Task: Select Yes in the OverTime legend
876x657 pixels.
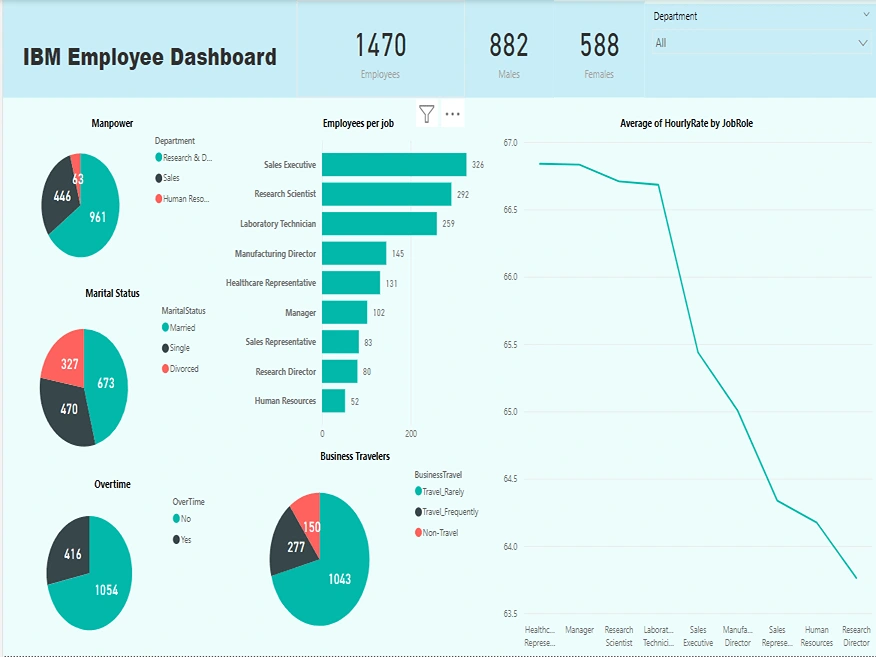Action: click(182, 540)
